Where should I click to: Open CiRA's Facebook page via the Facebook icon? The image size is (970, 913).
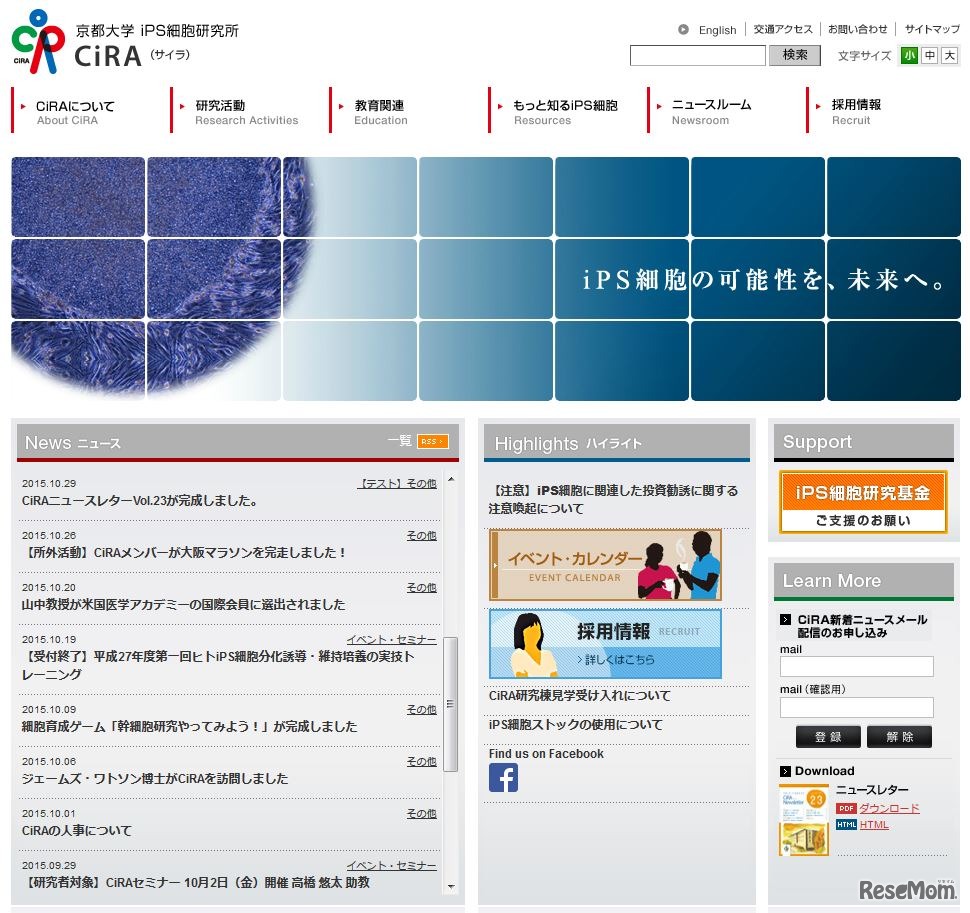tap(503, 777)
